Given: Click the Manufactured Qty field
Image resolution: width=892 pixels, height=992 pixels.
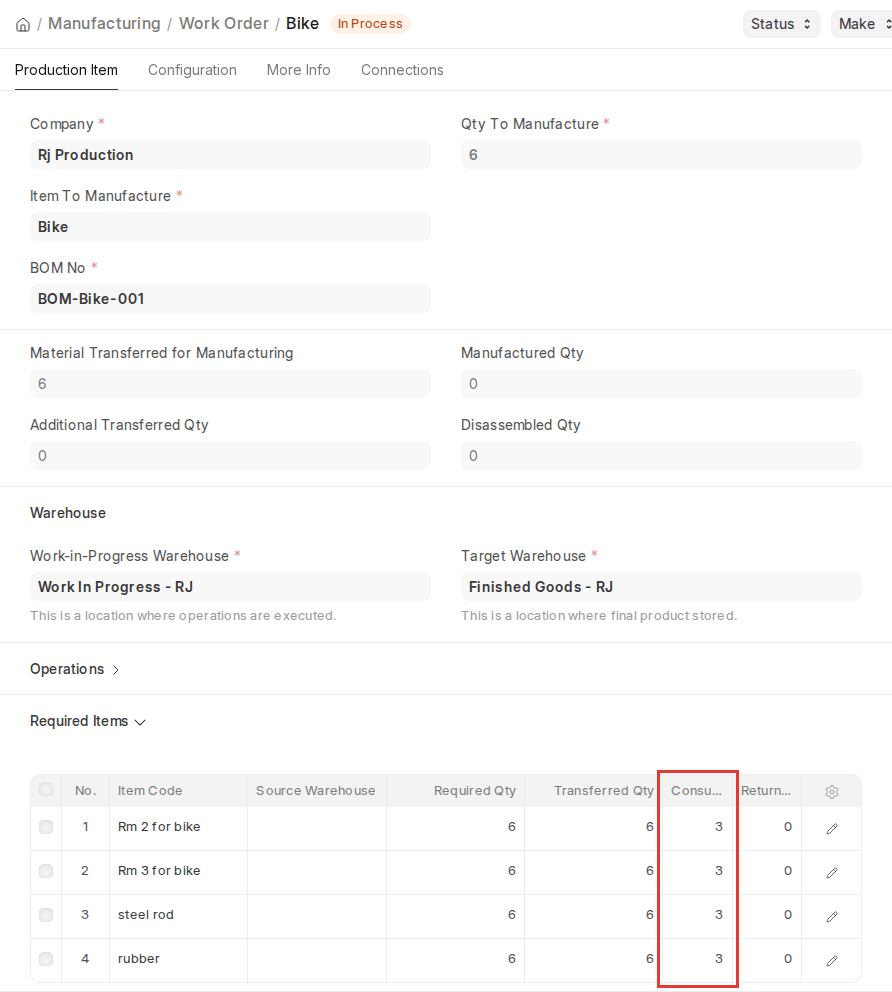Looking at the screenshot, I should coord(661,383).
